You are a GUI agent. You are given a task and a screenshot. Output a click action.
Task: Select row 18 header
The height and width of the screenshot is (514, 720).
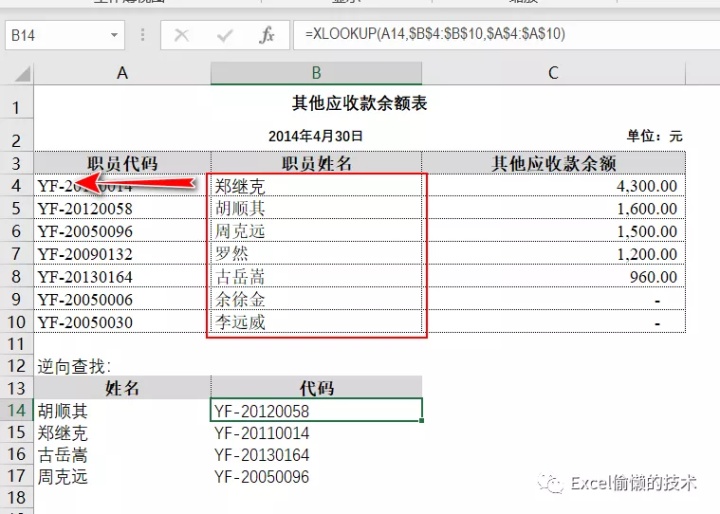tap(17, 497)
